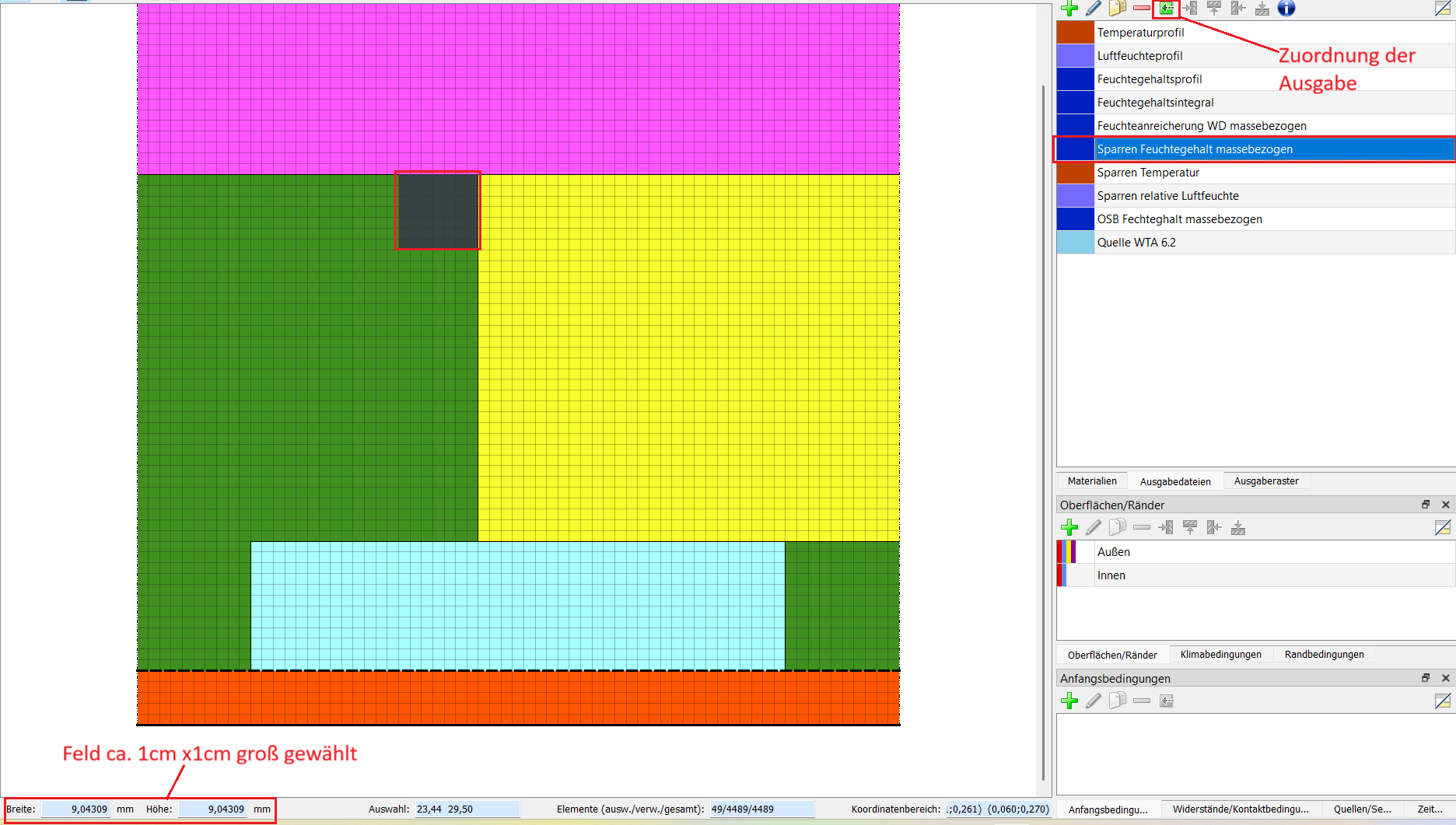Click the vertical scrollbar of the grid view
Viewport: 1456px width, 825px height.
click(1043, 432)
